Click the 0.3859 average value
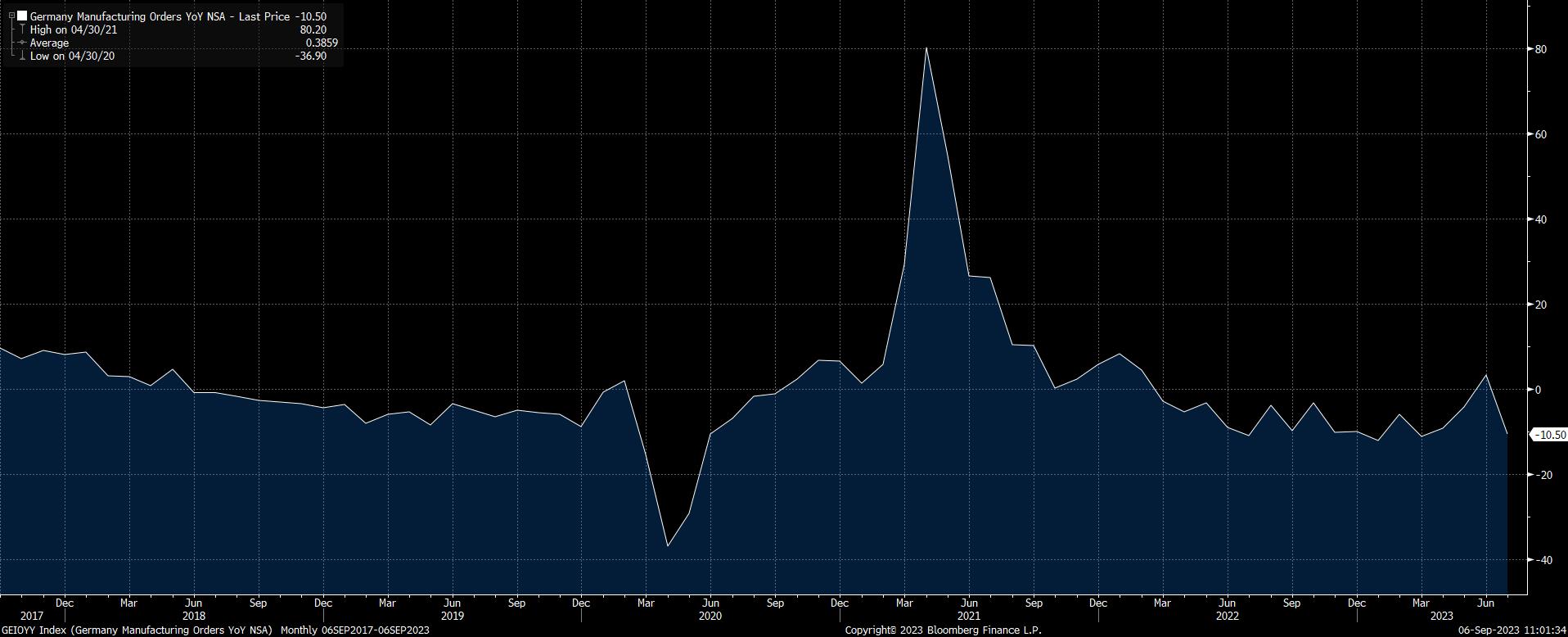 click(x=322, y=43)
